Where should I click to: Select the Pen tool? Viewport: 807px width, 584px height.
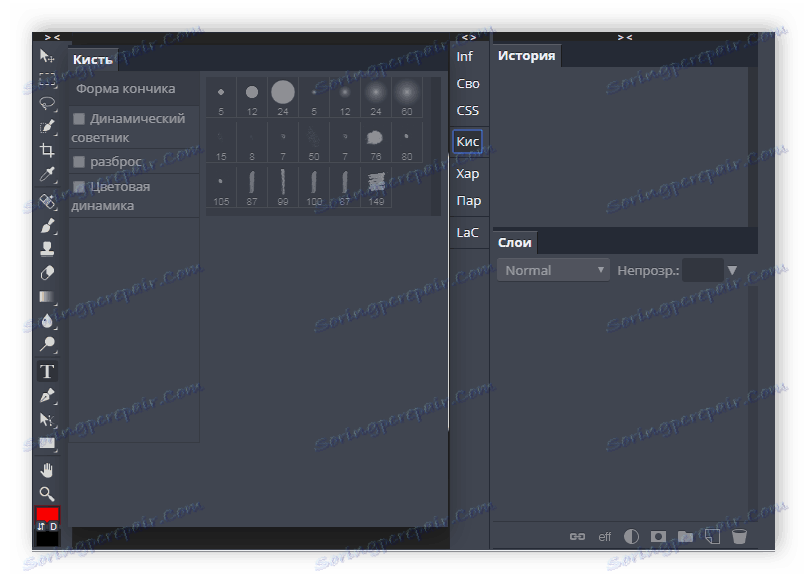point(47,395)
